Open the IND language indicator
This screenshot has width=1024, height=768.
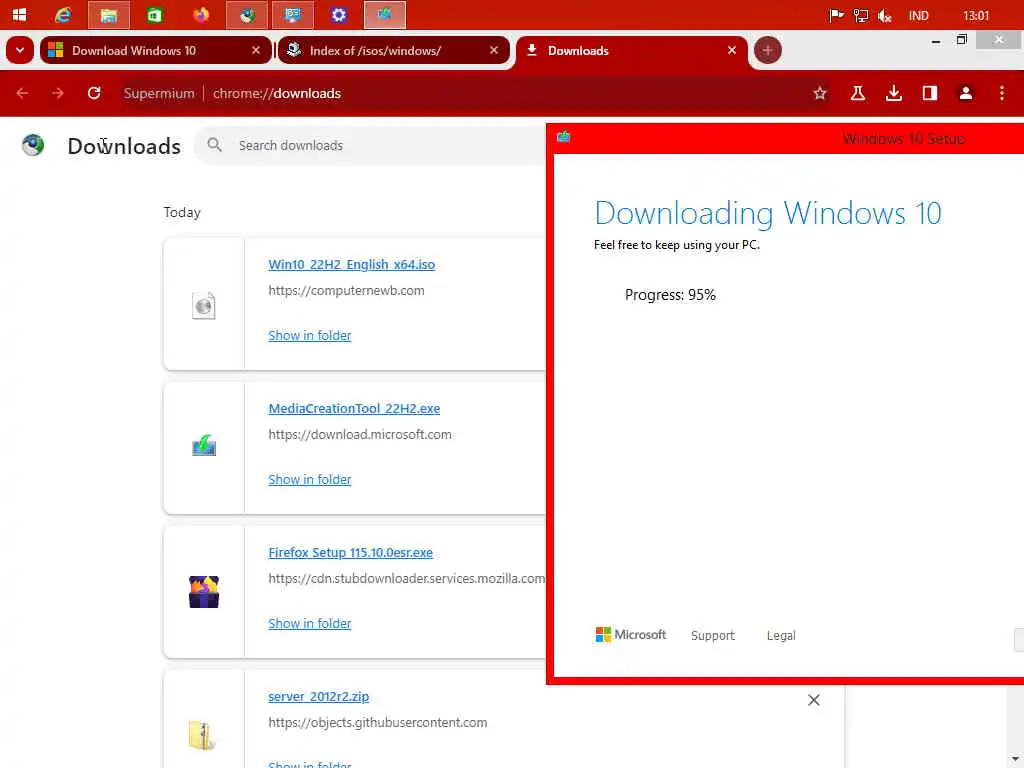(918, 16)
